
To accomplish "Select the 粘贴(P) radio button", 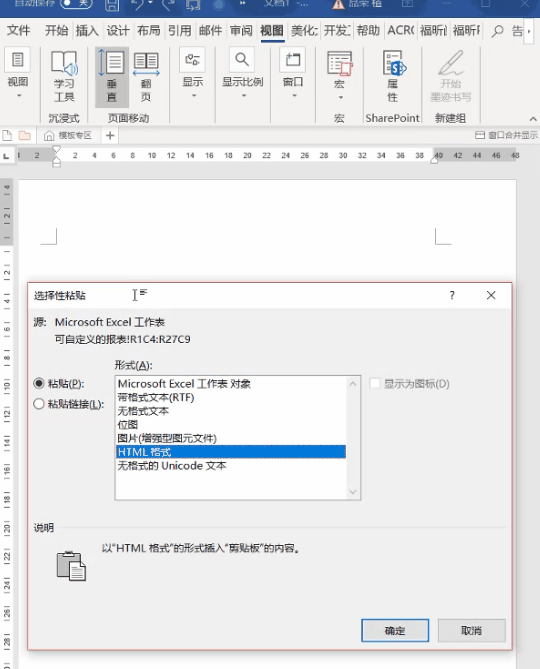I will pyautogui.click(x=39, y=383).
